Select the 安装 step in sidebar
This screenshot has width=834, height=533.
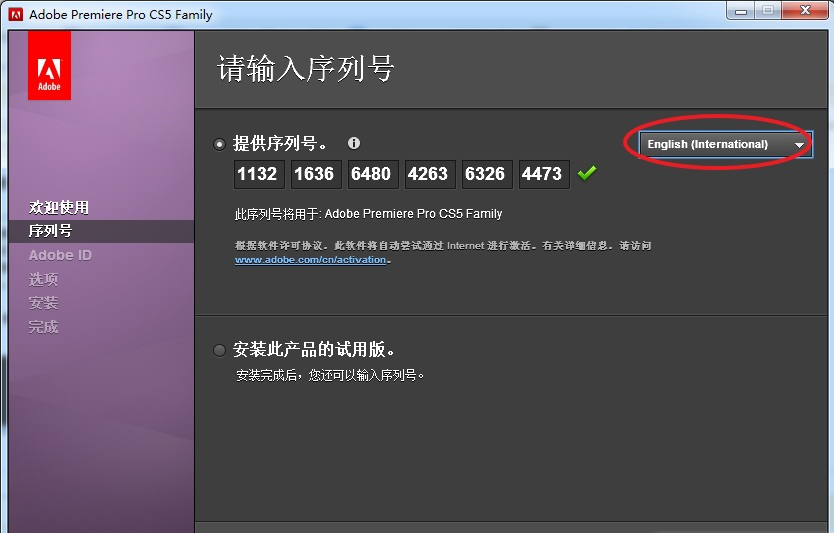(x=43, y=303)
